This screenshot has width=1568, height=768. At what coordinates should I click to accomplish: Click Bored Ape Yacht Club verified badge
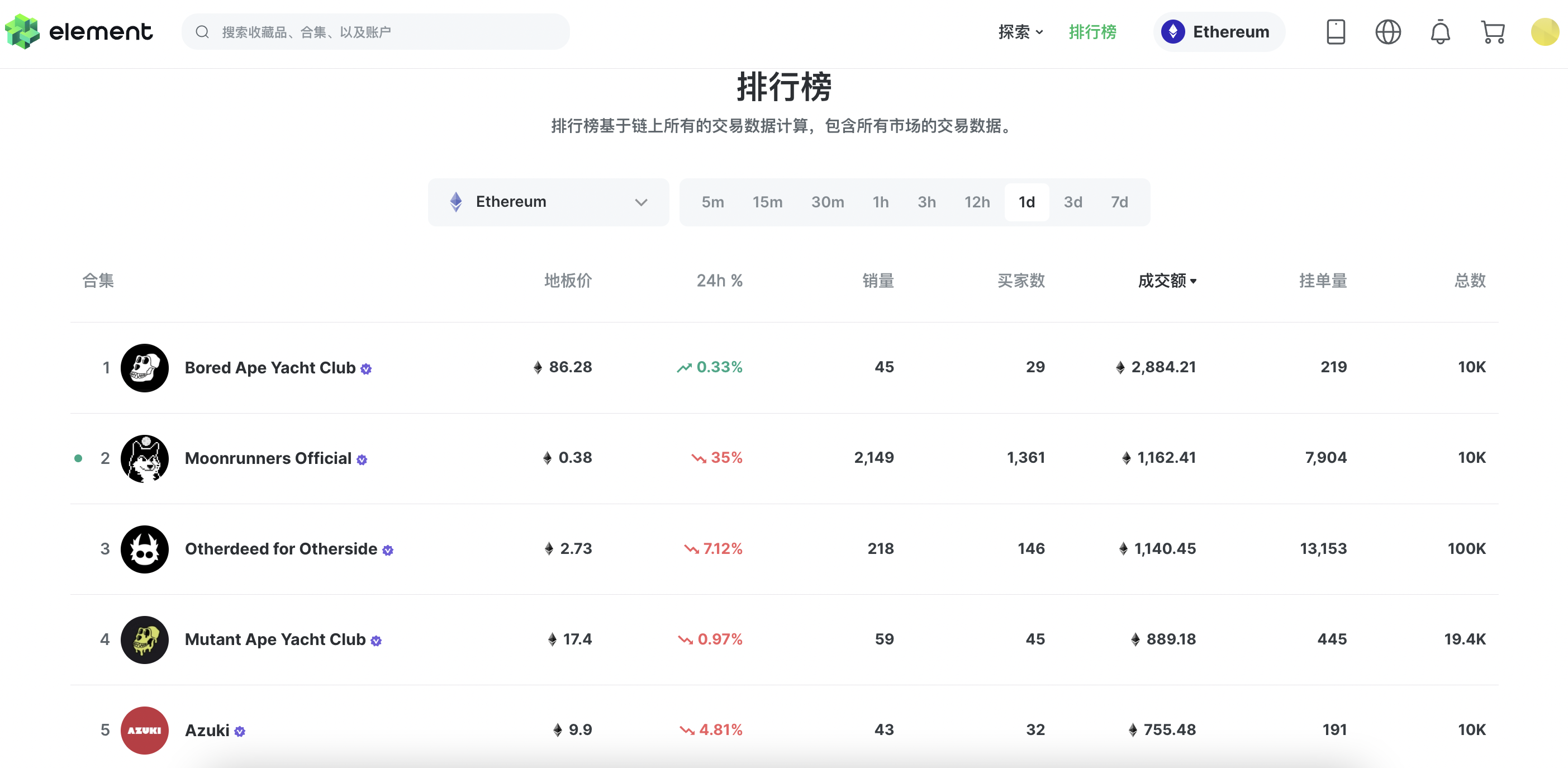pos(366,369)
